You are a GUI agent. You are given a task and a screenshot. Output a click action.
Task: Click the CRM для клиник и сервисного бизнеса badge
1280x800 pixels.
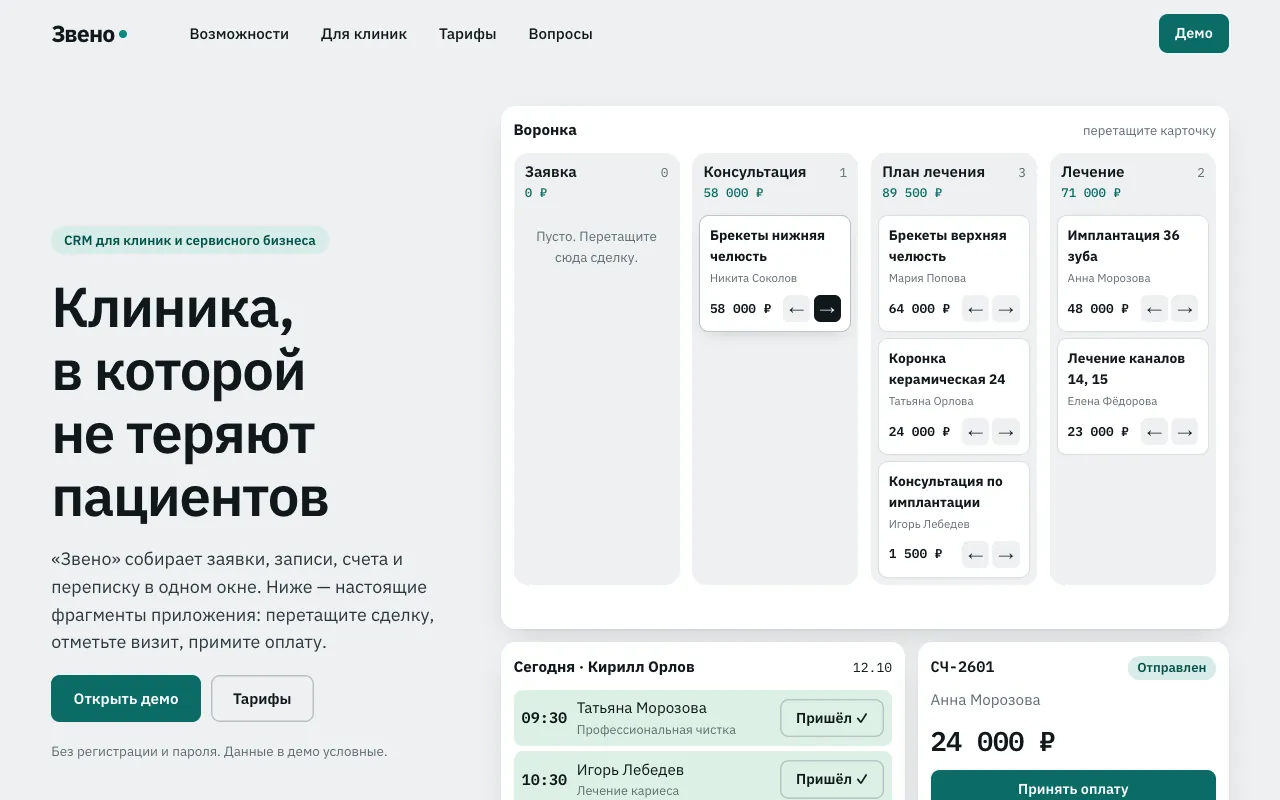pyautogui.click(x=190, y=240)
